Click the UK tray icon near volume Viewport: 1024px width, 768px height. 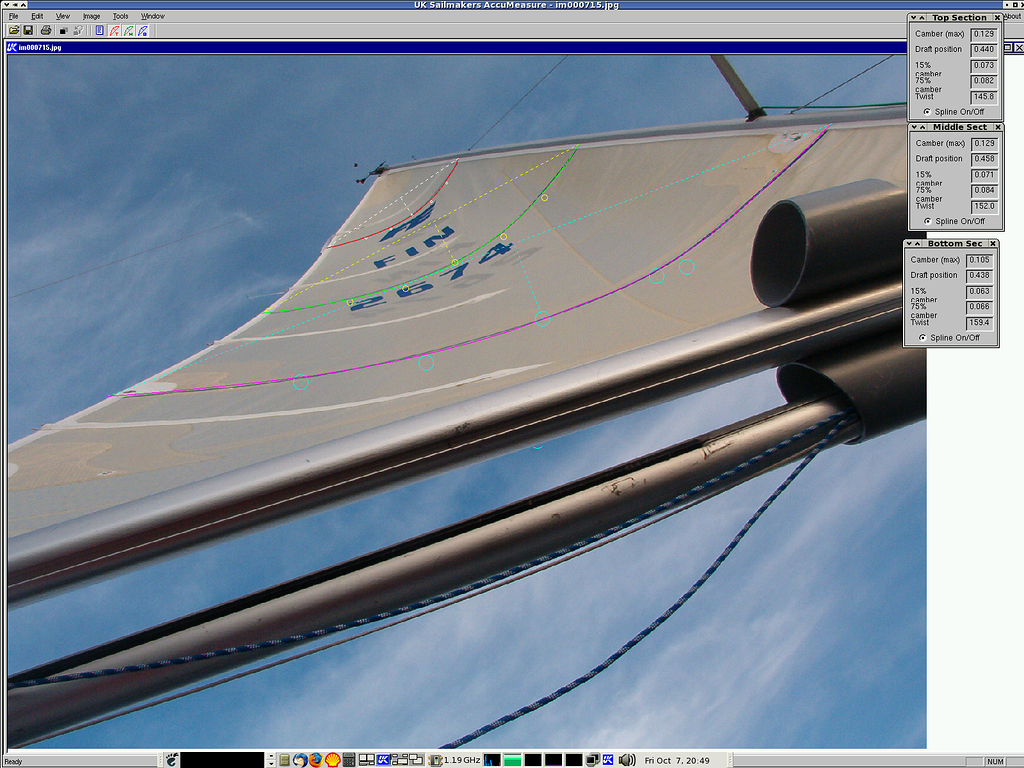click(x=607, y=760)
